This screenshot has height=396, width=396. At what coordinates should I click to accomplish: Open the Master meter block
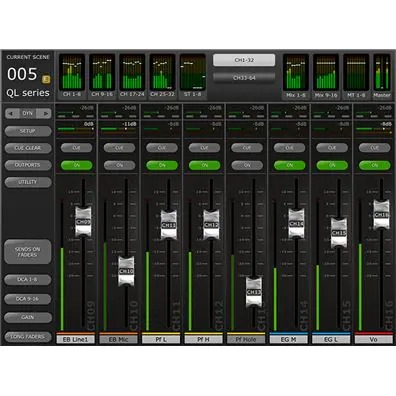pyautogui.click(x=382, y=76)
